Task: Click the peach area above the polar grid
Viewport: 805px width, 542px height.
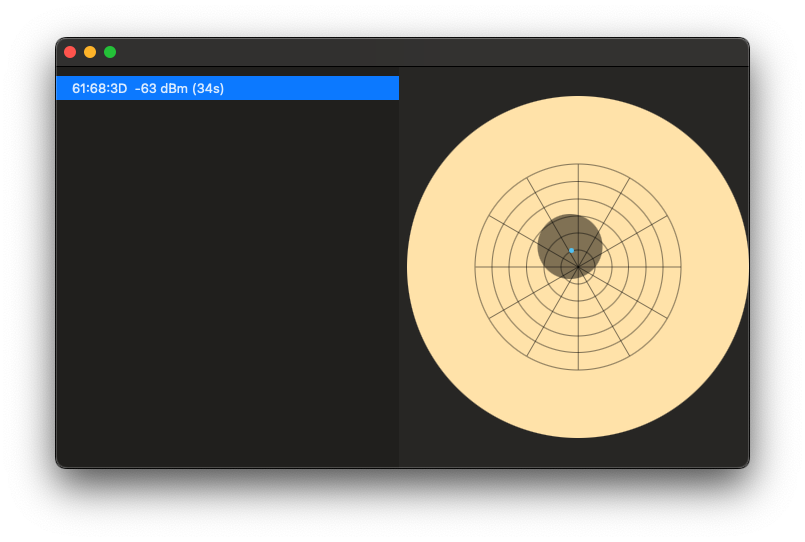Action: point(577,130)
